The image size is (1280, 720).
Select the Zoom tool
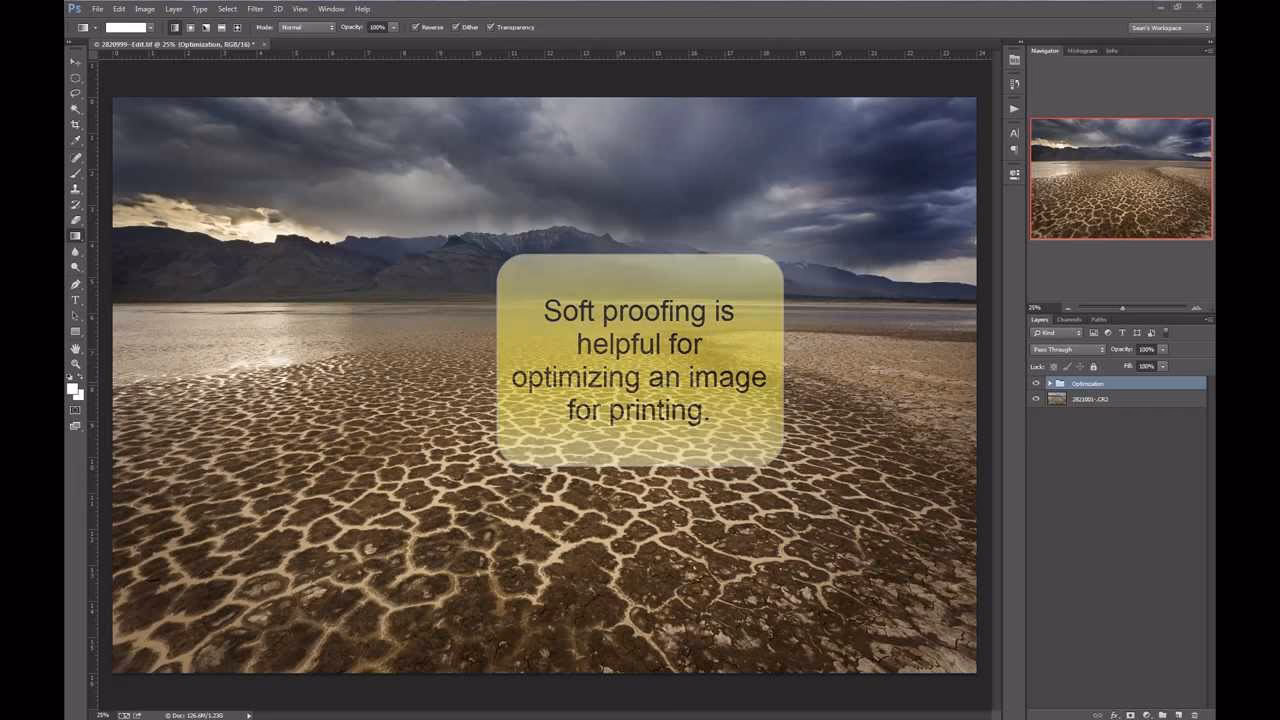[x=75, y=363]
